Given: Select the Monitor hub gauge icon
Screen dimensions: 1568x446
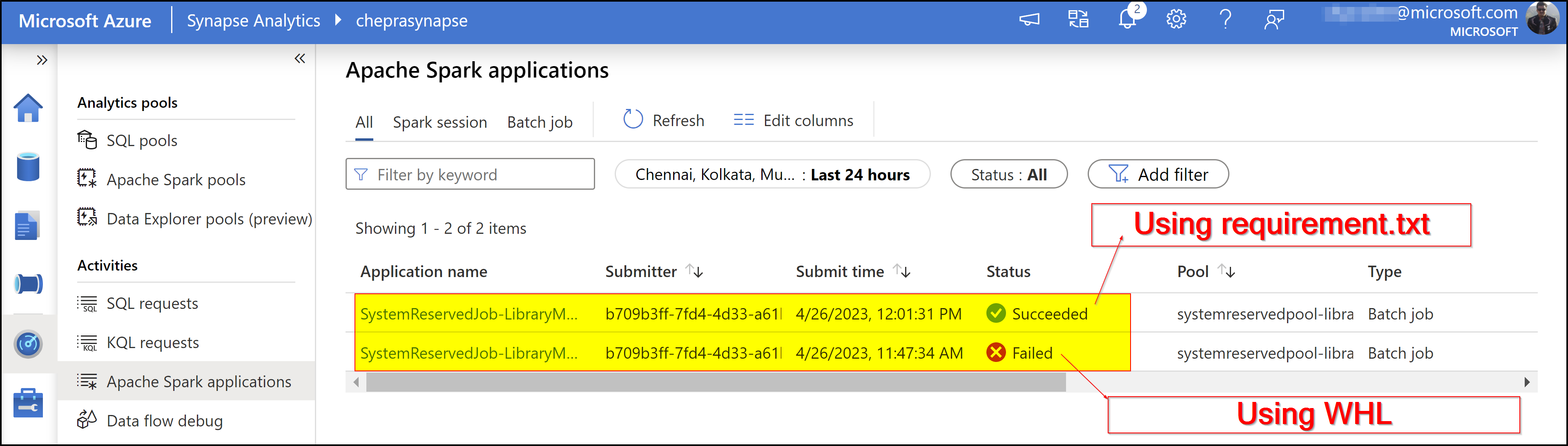Looking at the screenshot, I should 28,344.
